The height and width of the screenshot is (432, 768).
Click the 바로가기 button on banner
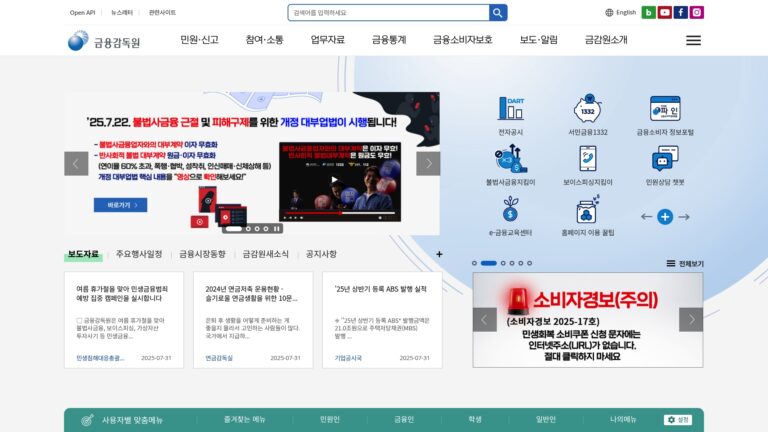click(120, 205)
